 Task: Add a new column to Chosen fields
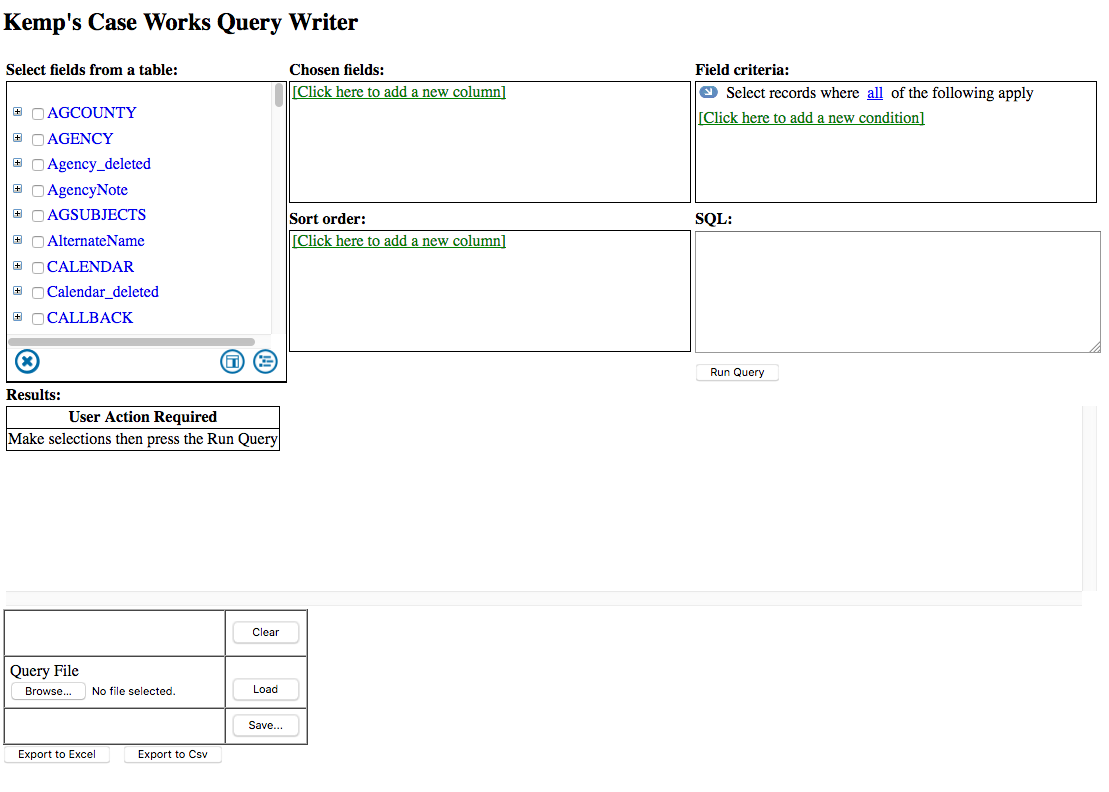point(399,92)
